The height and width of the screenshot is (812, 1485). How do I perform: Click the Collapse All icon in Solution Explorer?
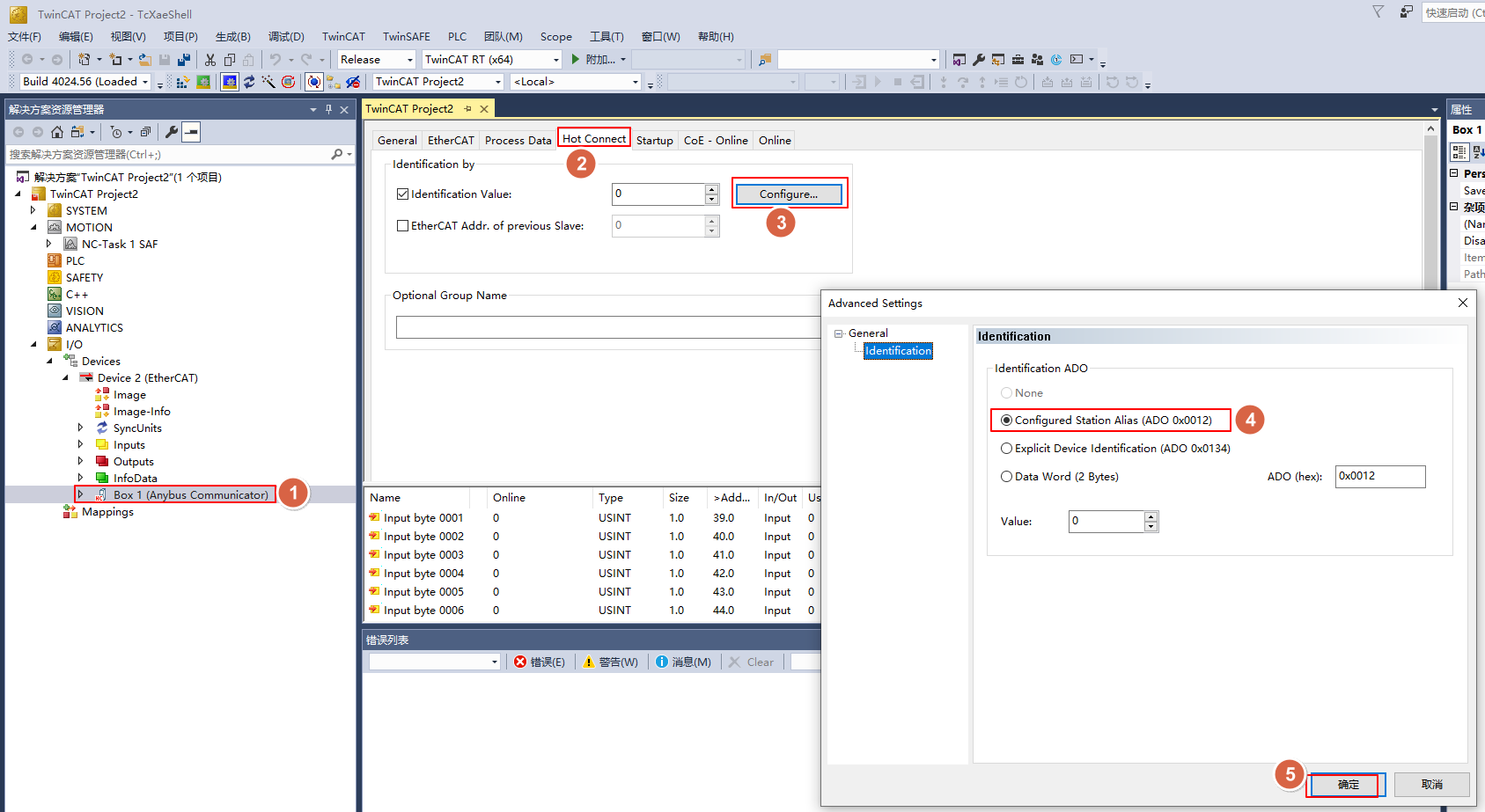tap(145, 132)
